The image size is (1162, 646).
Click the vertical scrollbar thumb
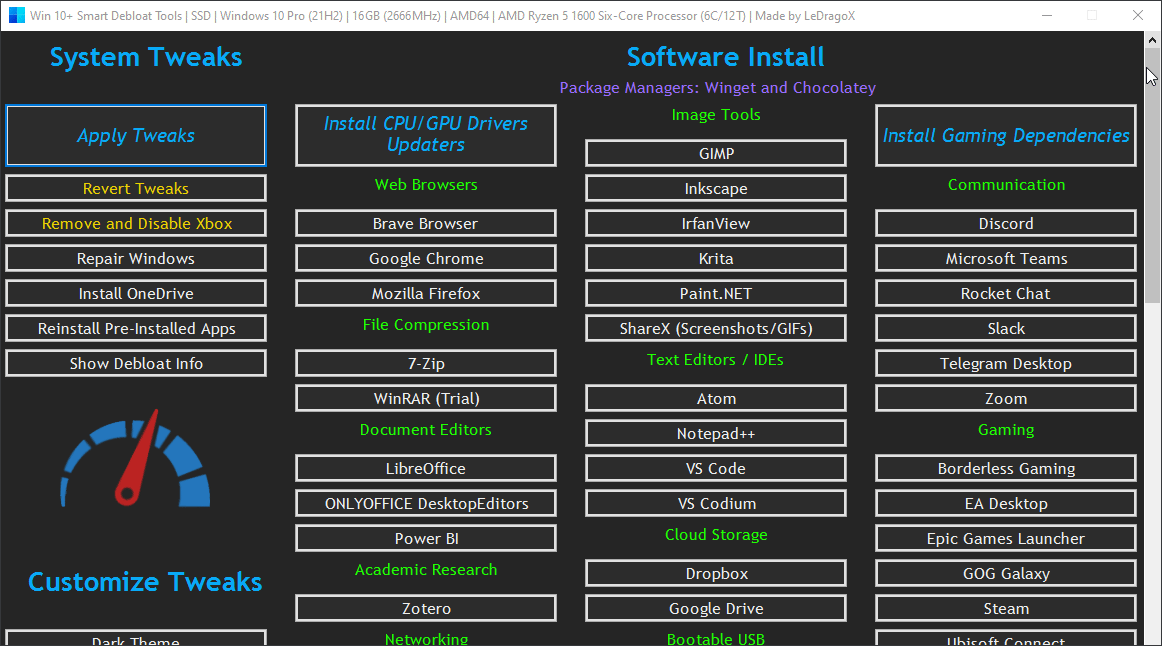coord(1152,176)
